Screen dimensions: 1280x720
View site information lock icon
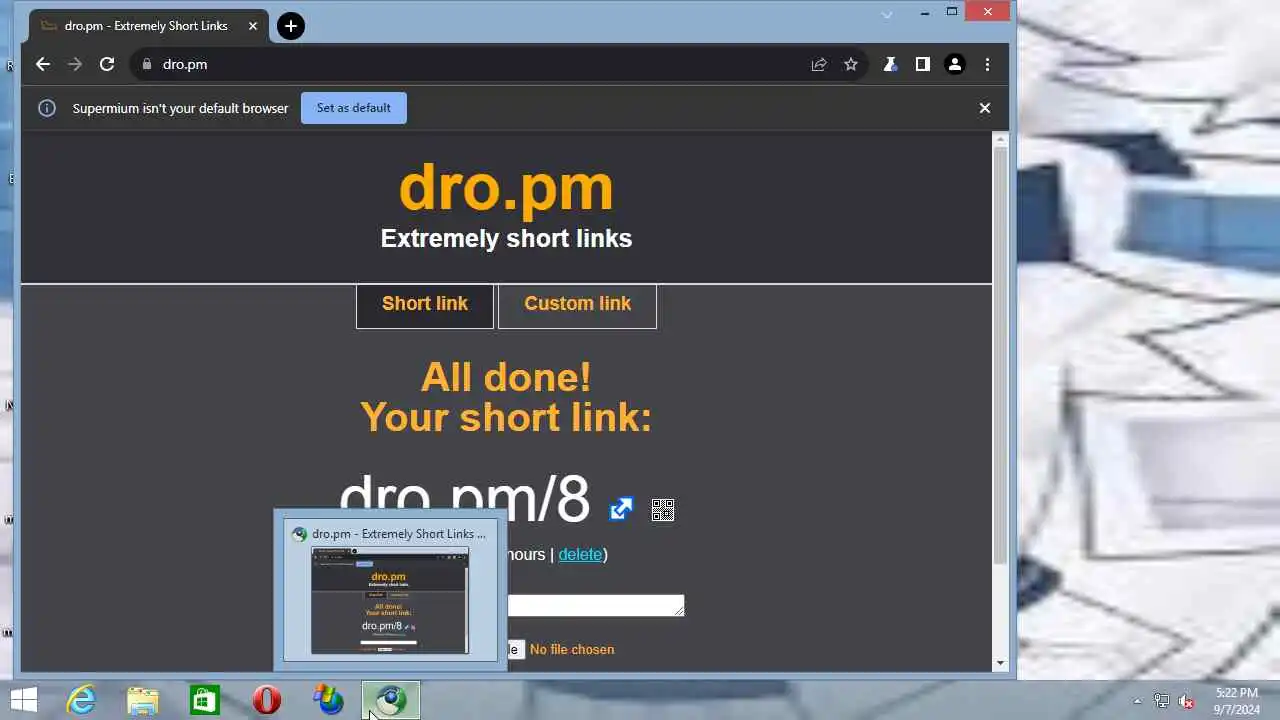coord(147,64)
